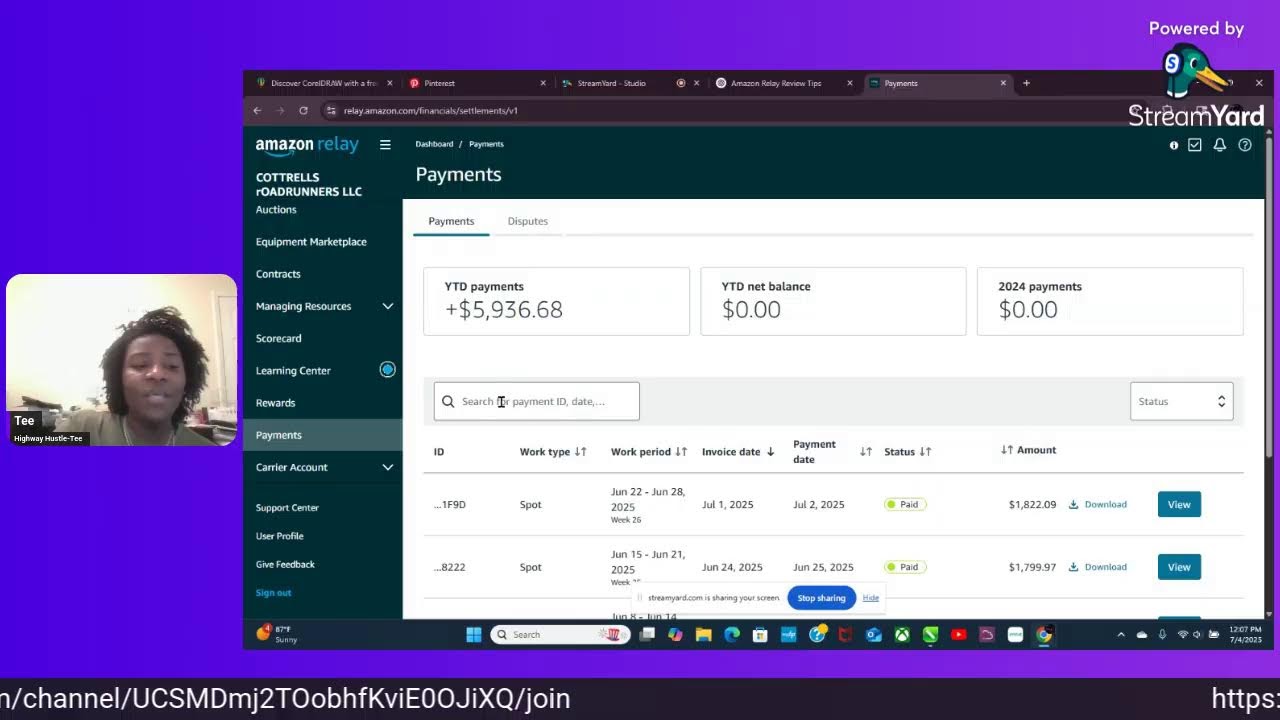The image size is (1280, 720).
Task: Download payment of $1,822.09
Action: tap(1098, 504)
